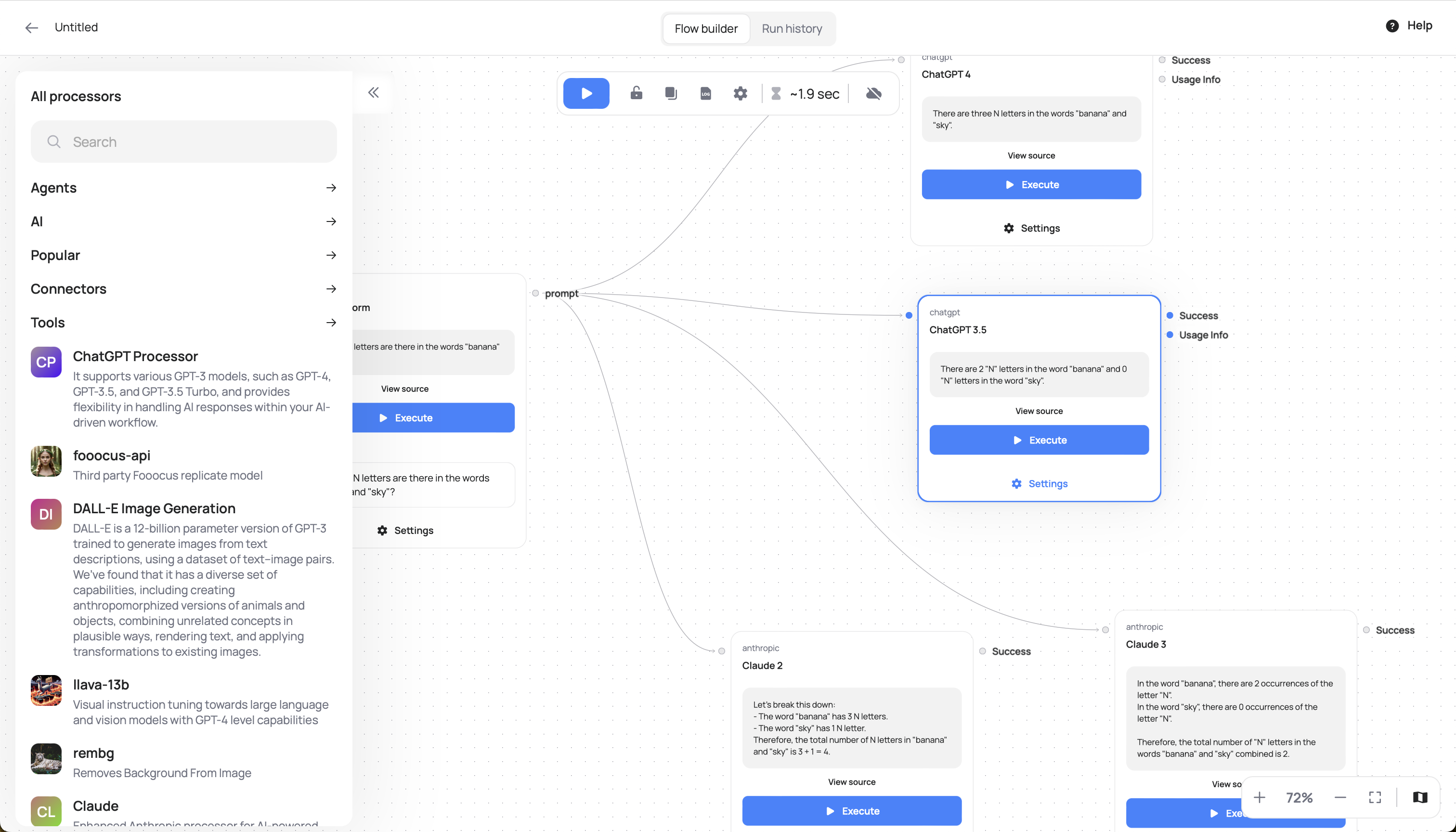1456x832 pixels.
Task: Click the 72% zoom level value
Action: click(1299, 798)
